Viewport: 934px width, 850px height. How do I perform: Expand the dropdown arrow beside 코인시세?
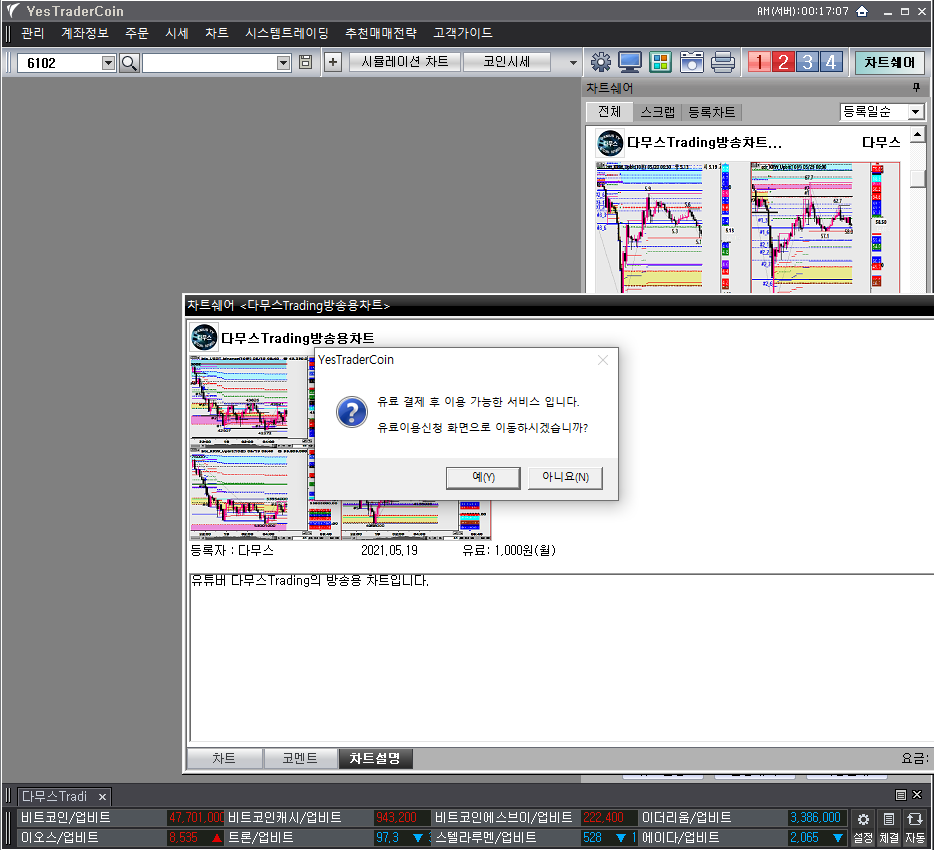click(x=573, y=63)
